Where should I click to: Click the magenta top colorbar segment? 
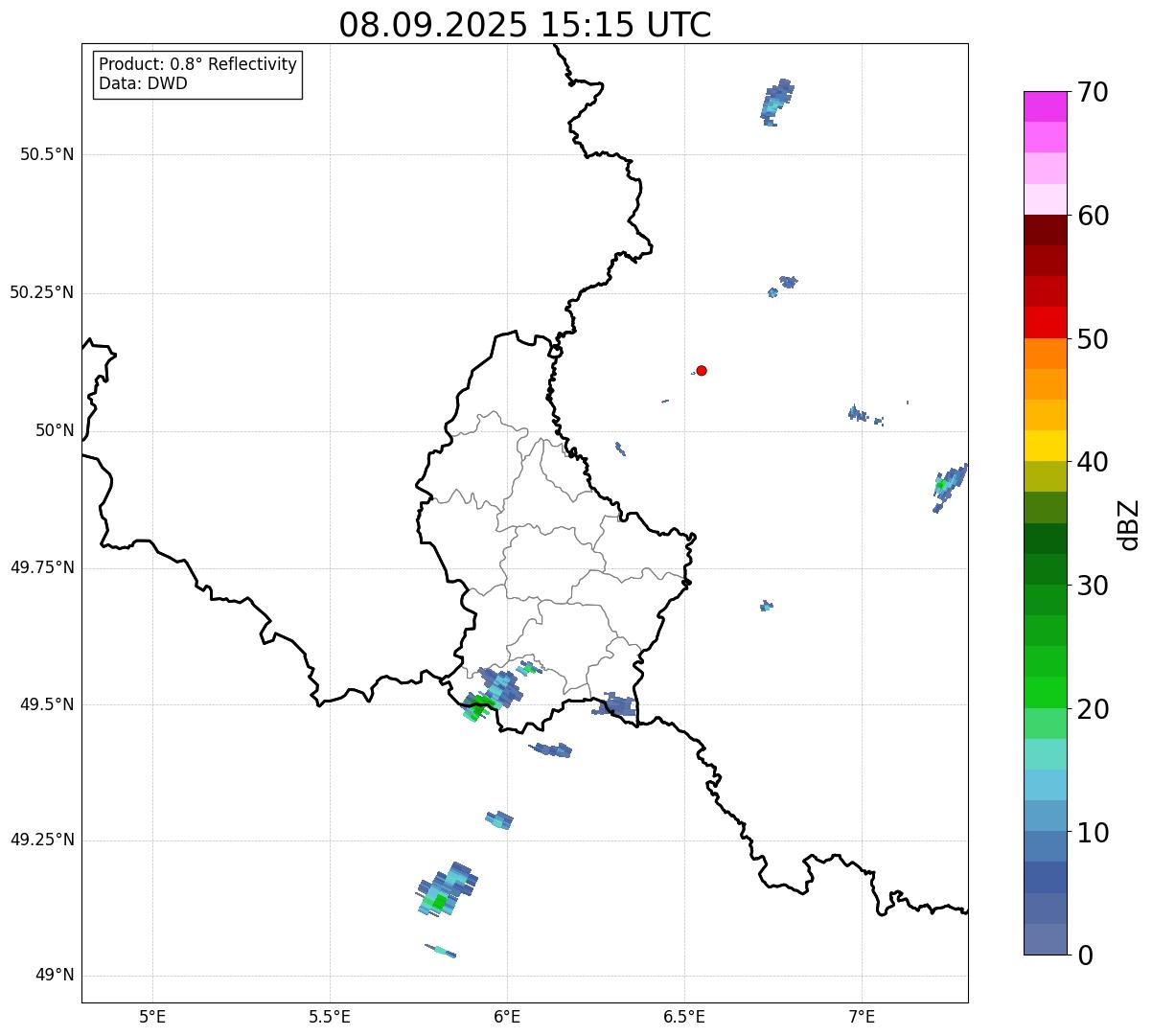(x=1045, y=106)
